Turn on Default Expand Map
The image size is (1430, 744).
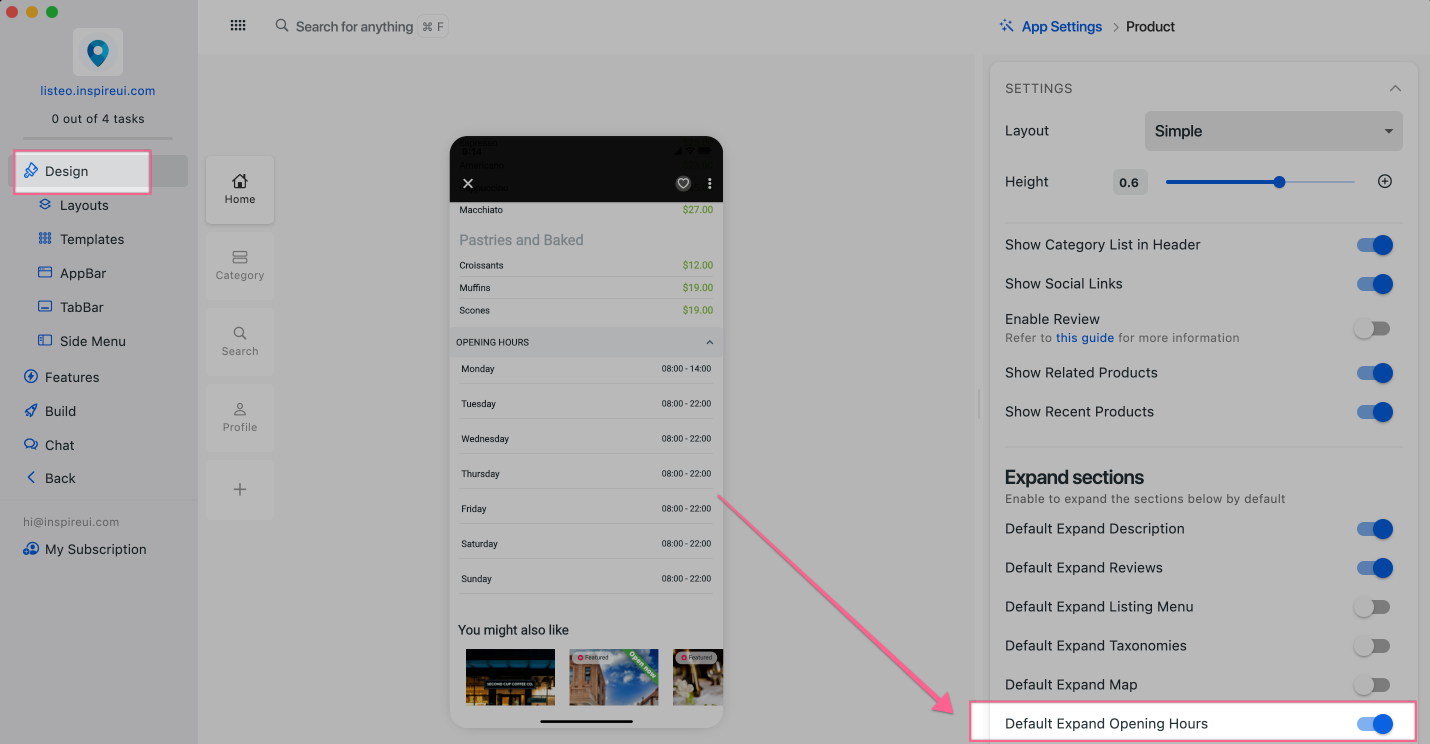[x=1372, y=685]
